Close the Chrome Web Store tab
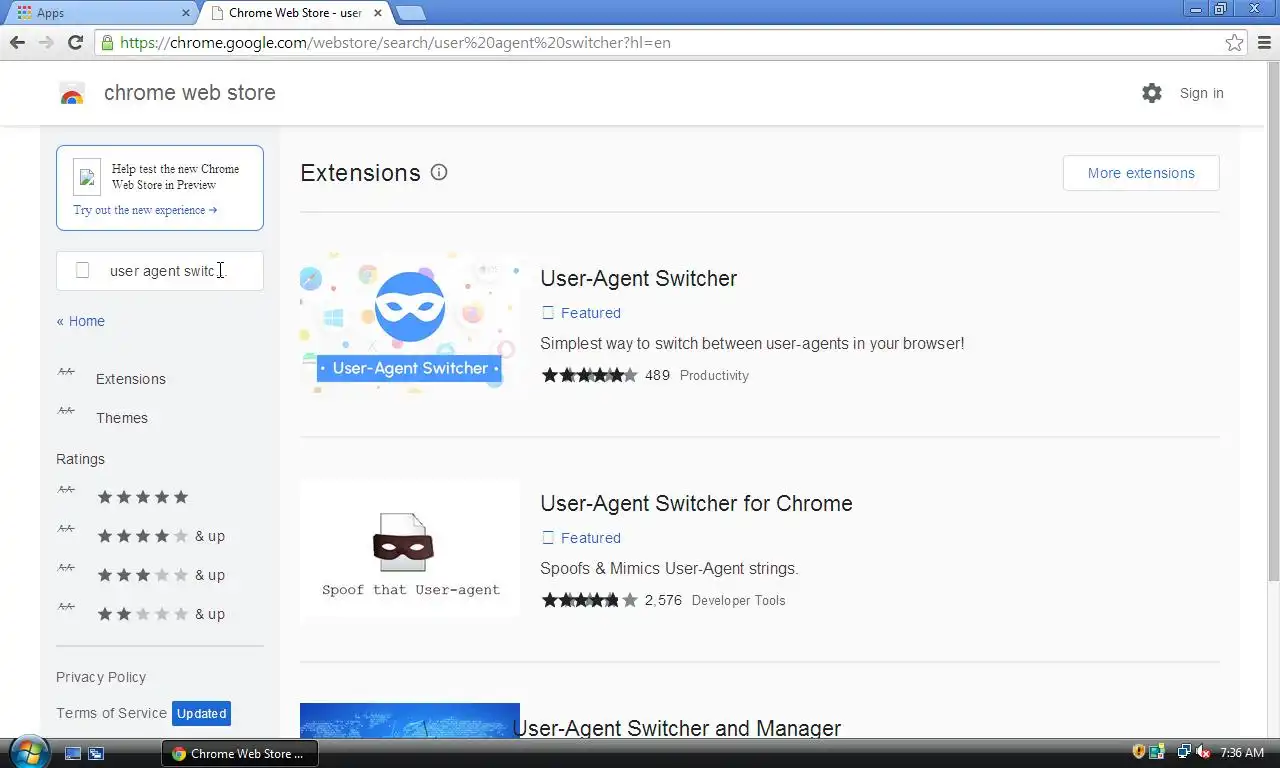The width and height of the screenshot is (1280, 768). pos(378,13)
